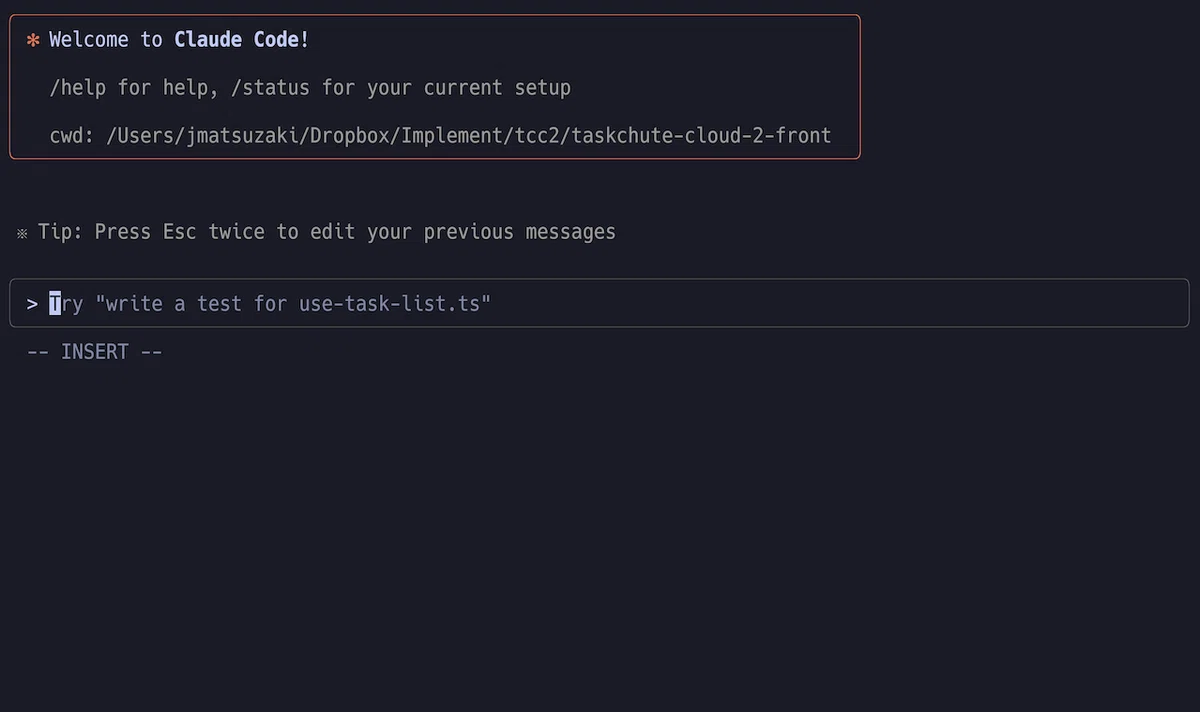Click the cursor block in prompt

pos(55,303)
